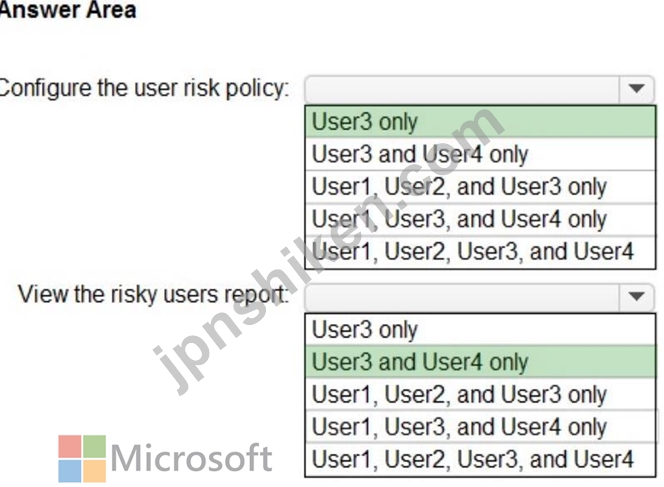664x487 pixels.
Task: Choose 'User1, User2, and User3 only' for risky users report
Action: point(480,394)
